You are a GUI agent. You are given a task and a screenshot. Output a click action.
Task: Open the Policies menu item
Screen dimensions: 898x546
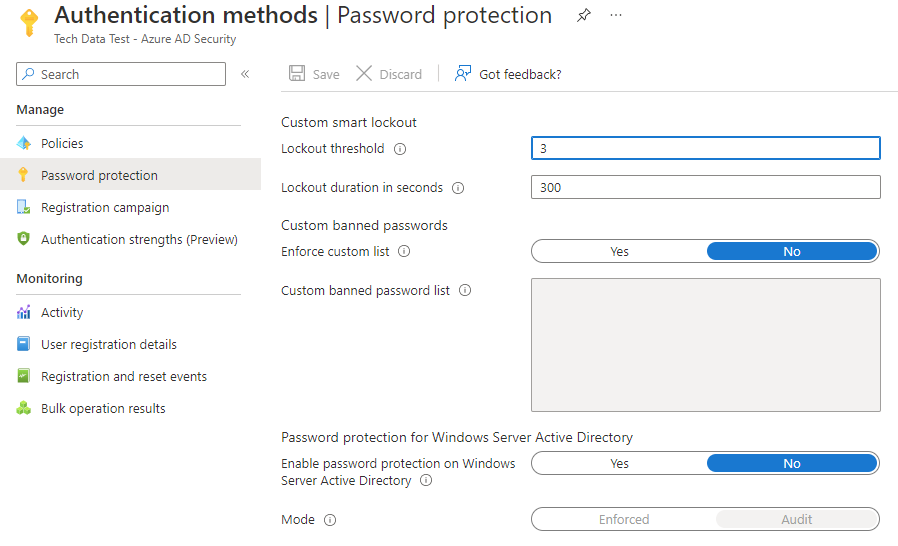tap(62, 143)
